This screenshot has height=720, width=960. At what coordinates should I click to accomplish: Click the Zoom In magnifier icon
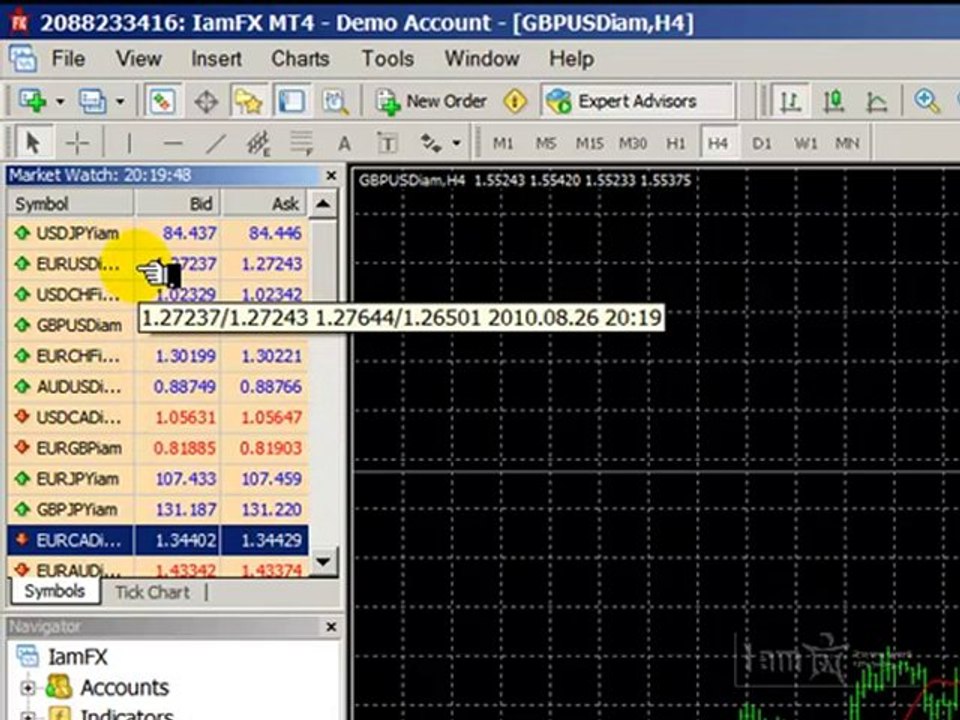927,101
